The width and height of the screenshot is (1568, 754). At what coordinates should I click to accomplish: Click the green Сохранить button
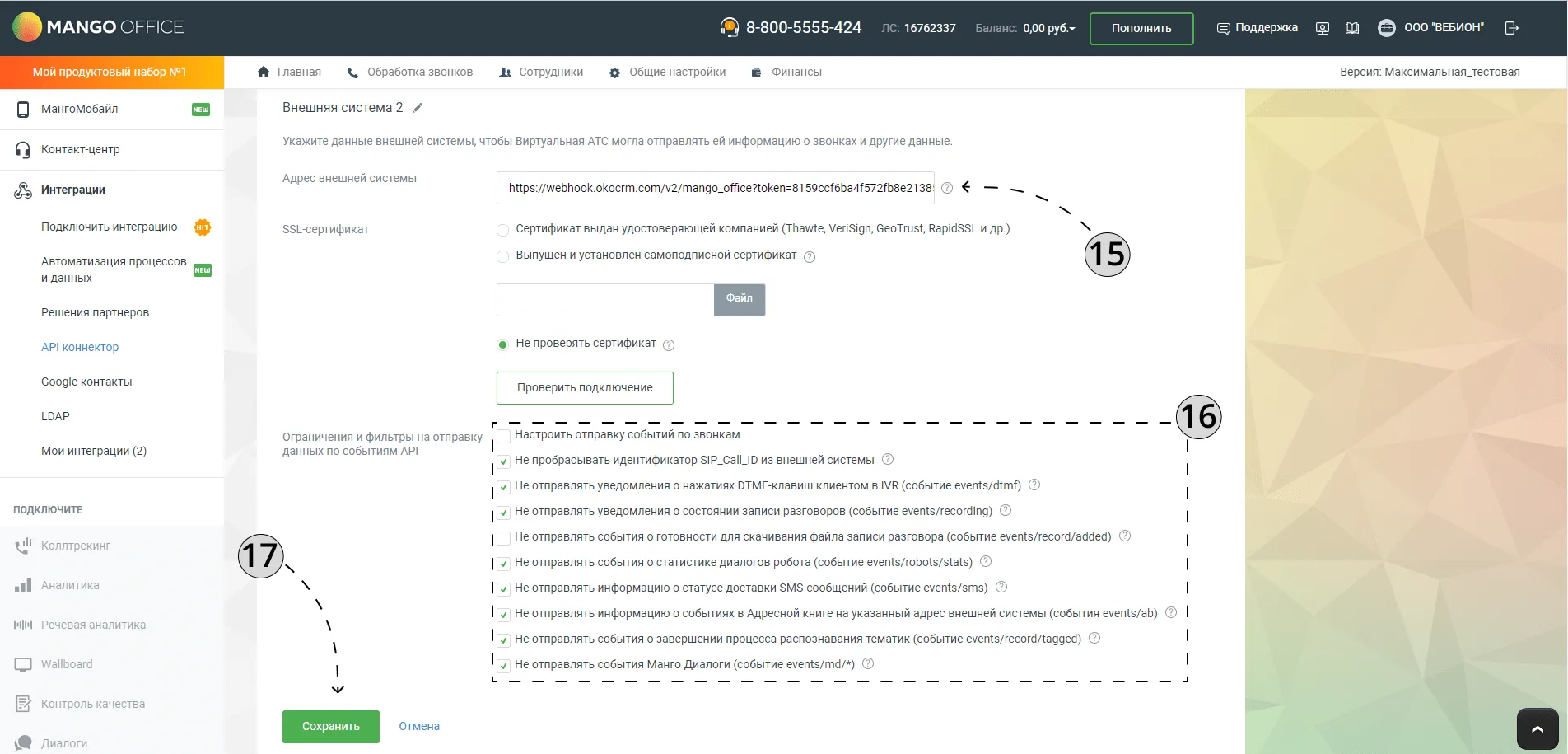(331, 726)
